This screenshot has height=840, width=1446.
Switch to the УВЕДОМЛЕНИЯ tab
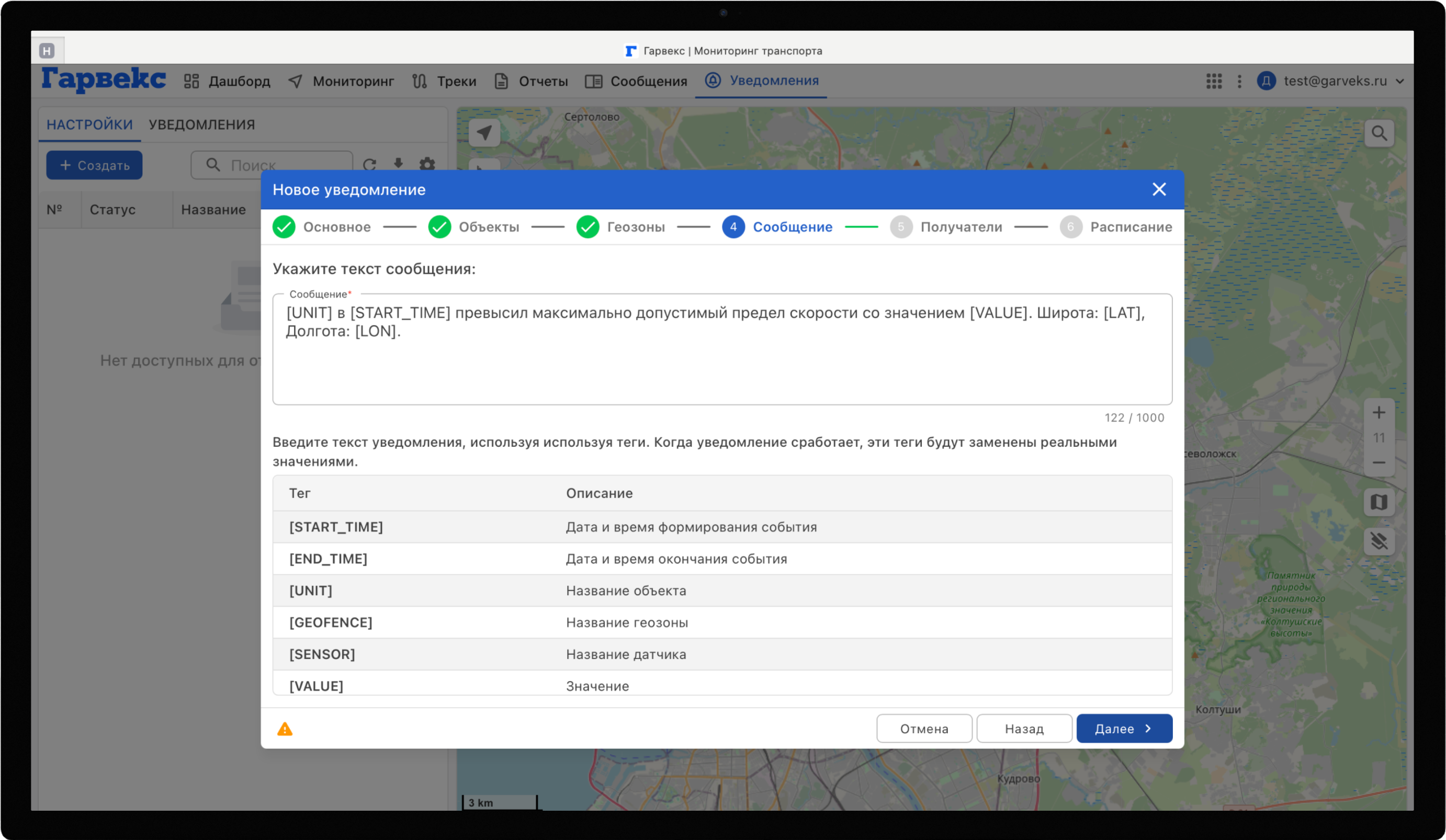coord(201,124)
